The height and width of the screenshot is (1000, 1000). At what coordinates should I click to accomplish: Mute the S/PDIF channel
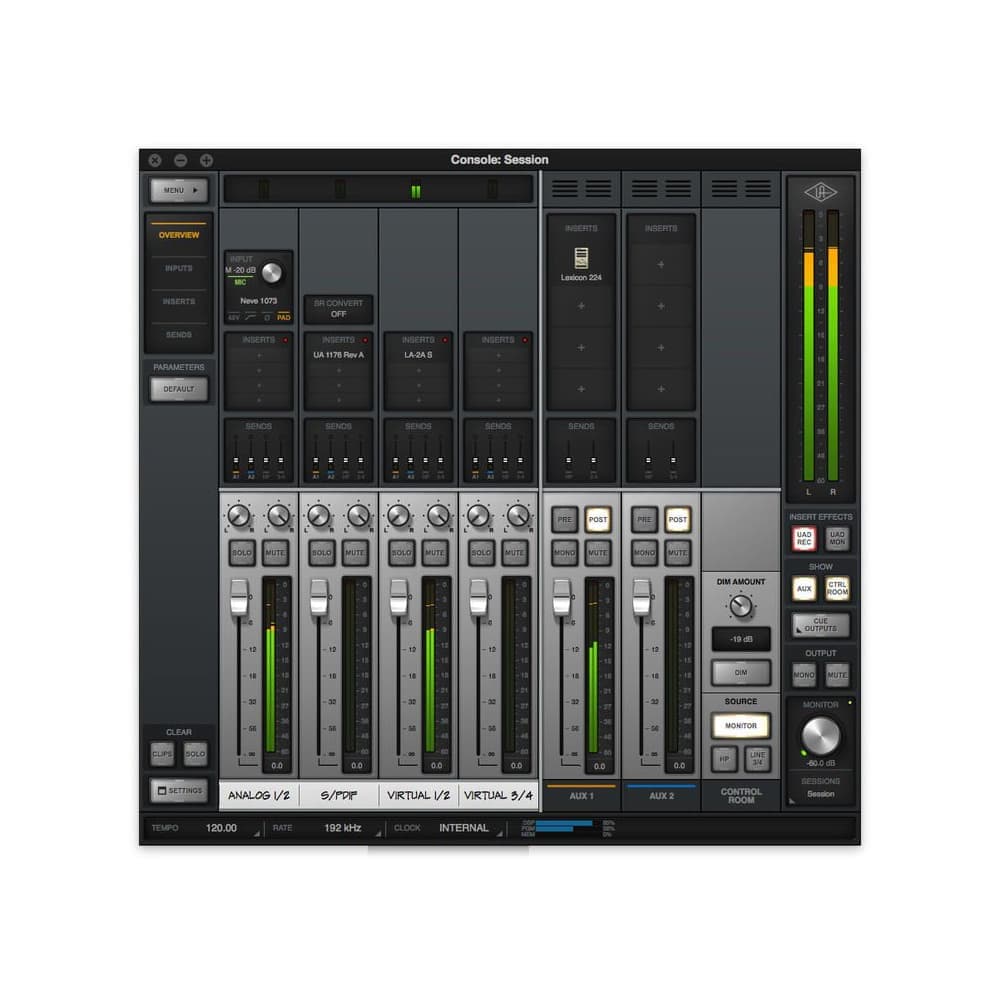[x=355, y=552]
